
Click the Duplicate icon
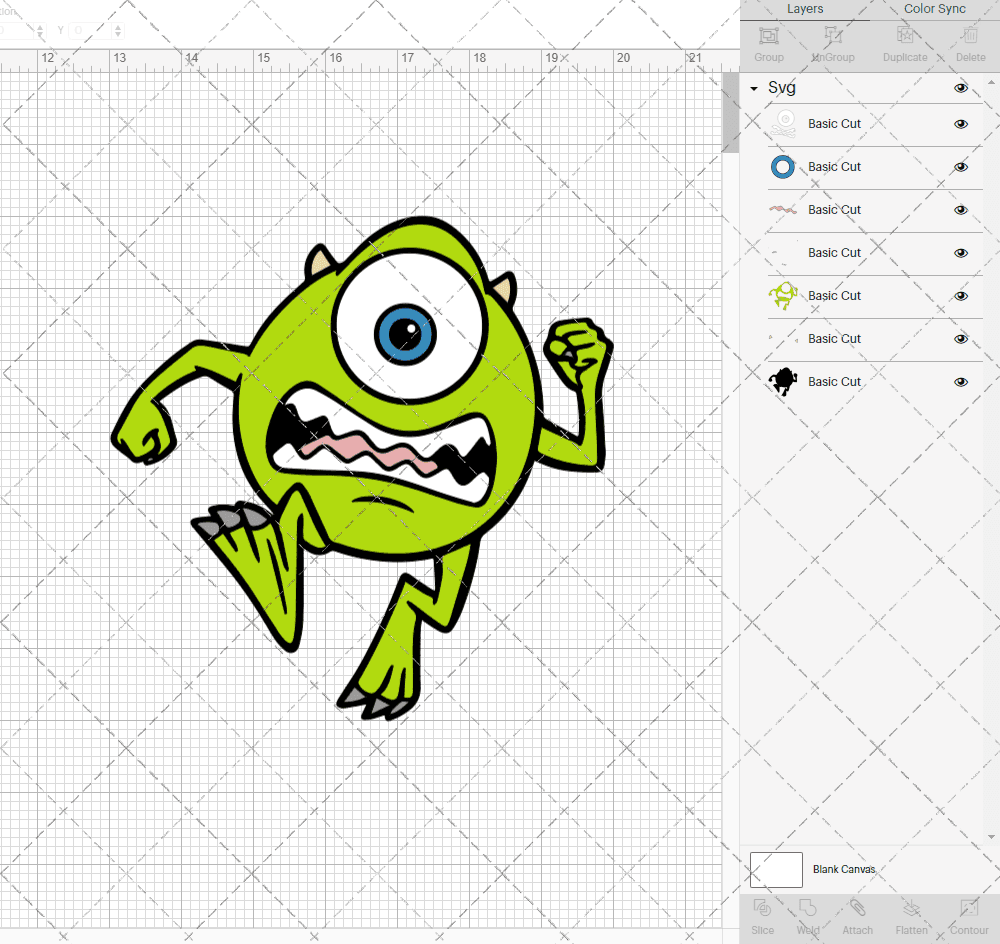(904, 36)
